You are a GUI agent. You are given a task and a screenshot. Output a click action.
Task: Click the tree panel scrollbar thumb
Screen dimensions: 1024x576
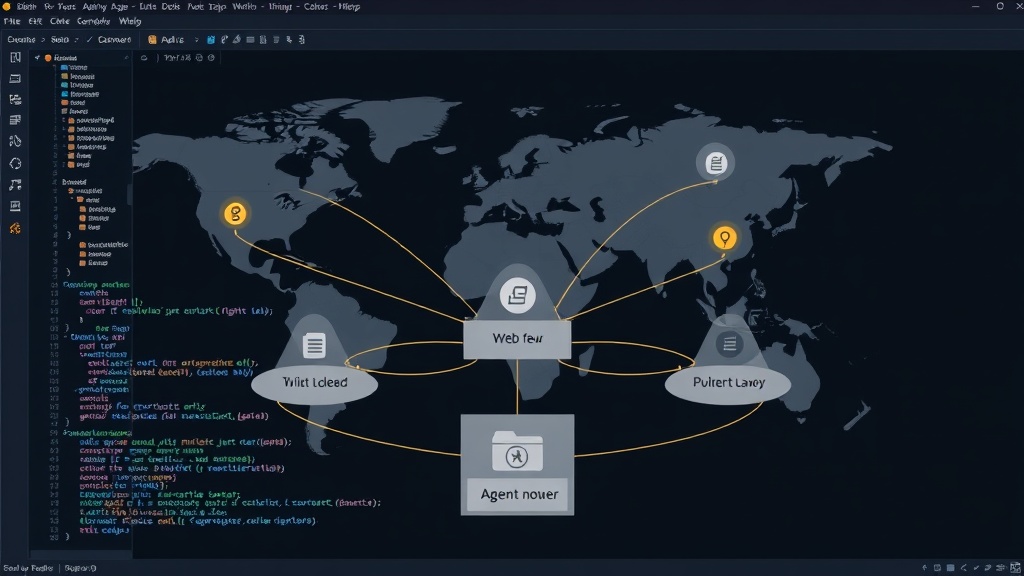click(129, 193)
